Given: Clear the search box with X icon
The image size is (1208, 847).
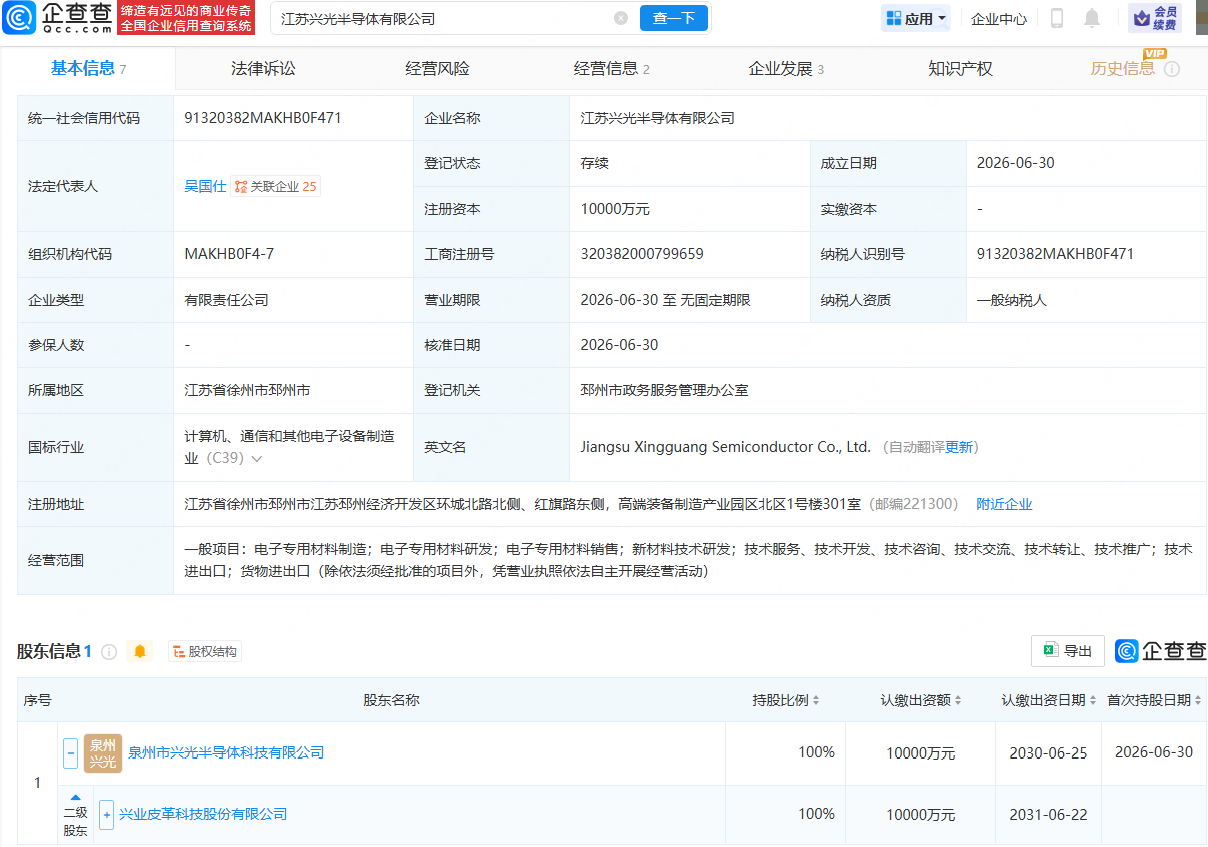Looking at the screenshot, I should pyautogui.click(x=621, y=18).
